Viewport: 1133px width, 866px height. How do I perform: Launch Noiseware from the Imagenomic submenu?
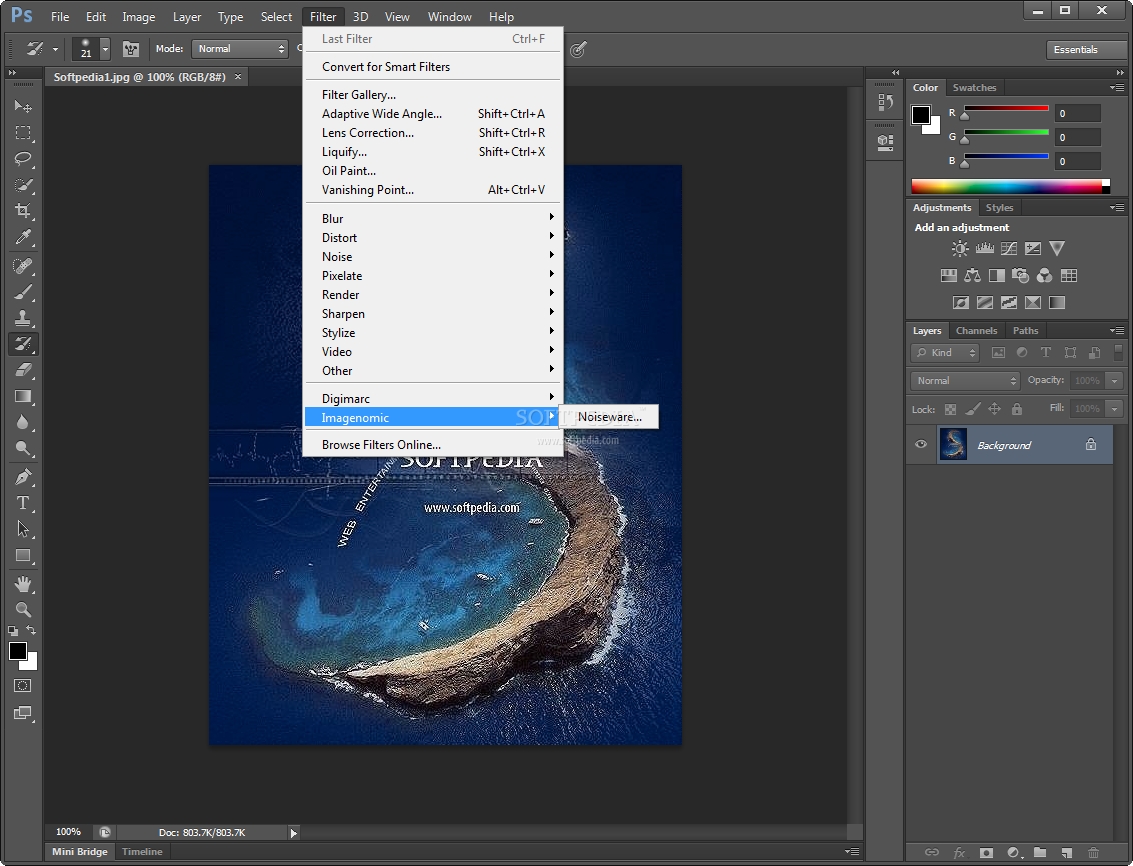610,416
